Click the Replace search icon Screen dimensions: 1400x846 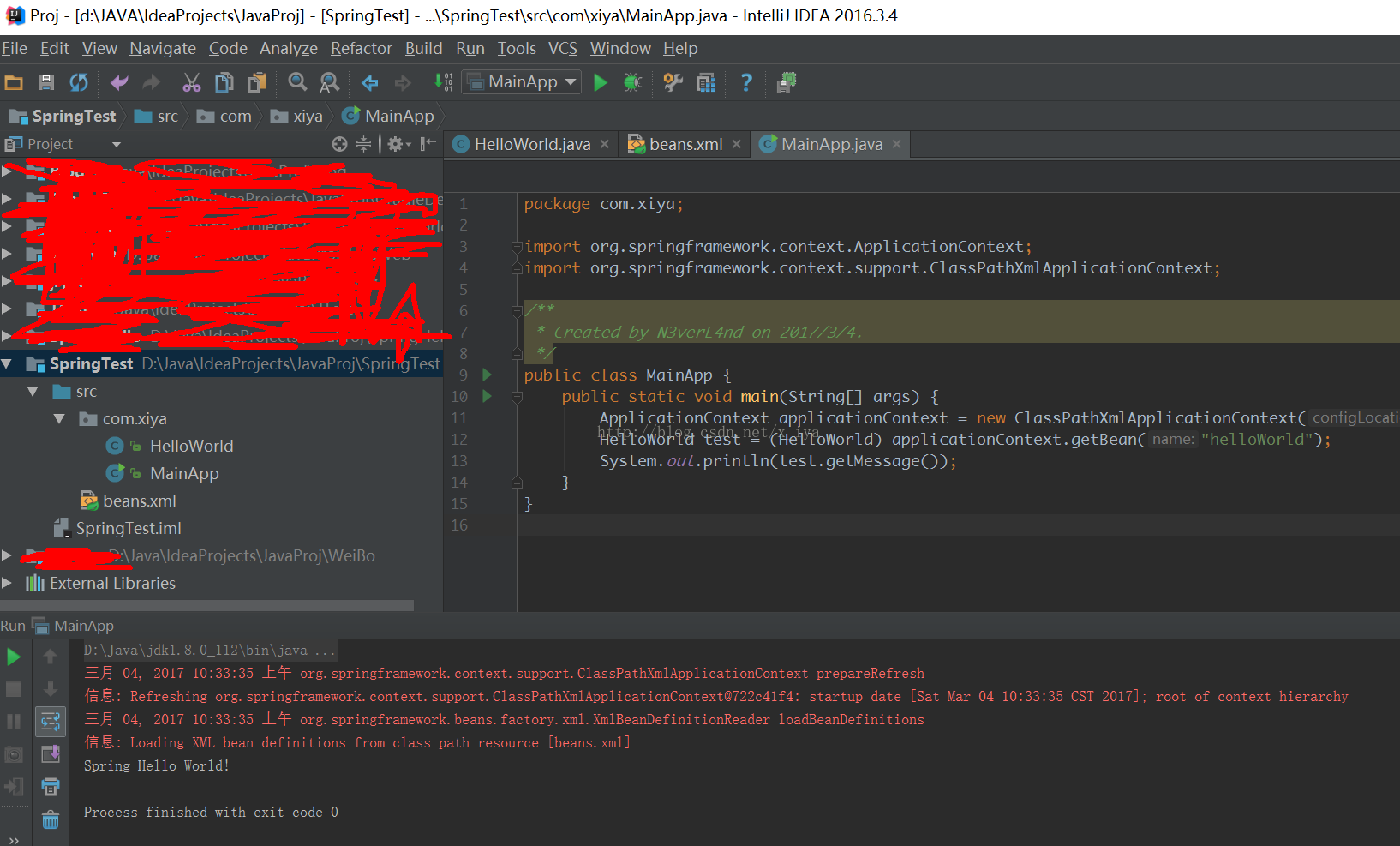coord(329,82)
